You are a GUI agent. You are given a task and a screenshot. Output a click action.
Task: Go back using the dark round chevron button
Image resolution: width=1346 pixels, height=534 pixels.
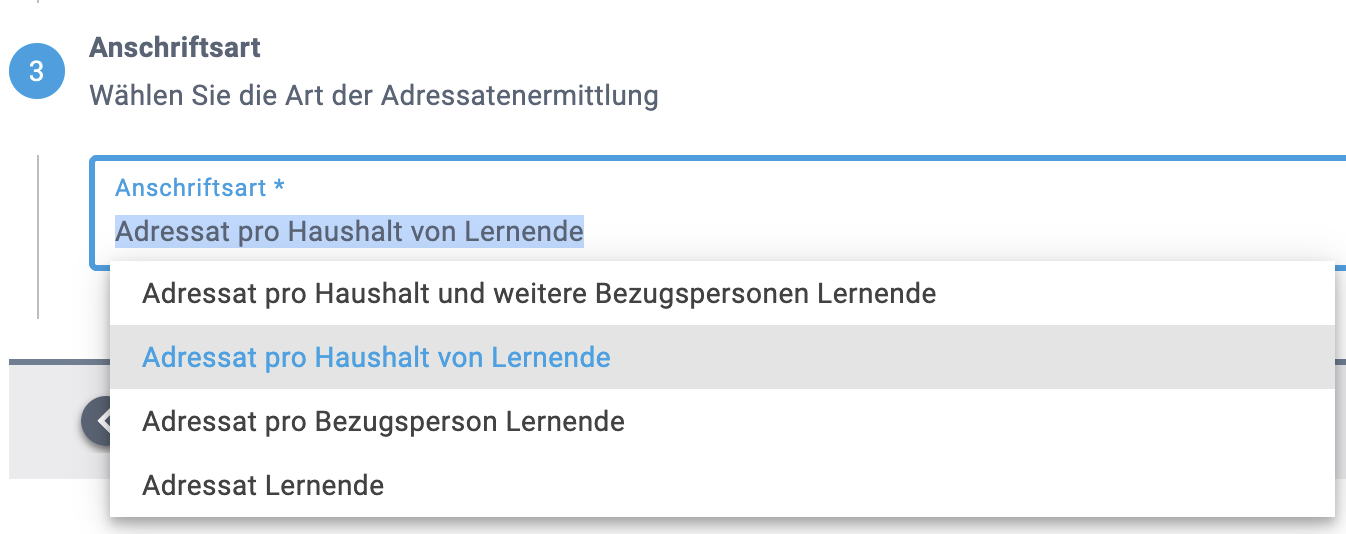[x=97, y=422]
